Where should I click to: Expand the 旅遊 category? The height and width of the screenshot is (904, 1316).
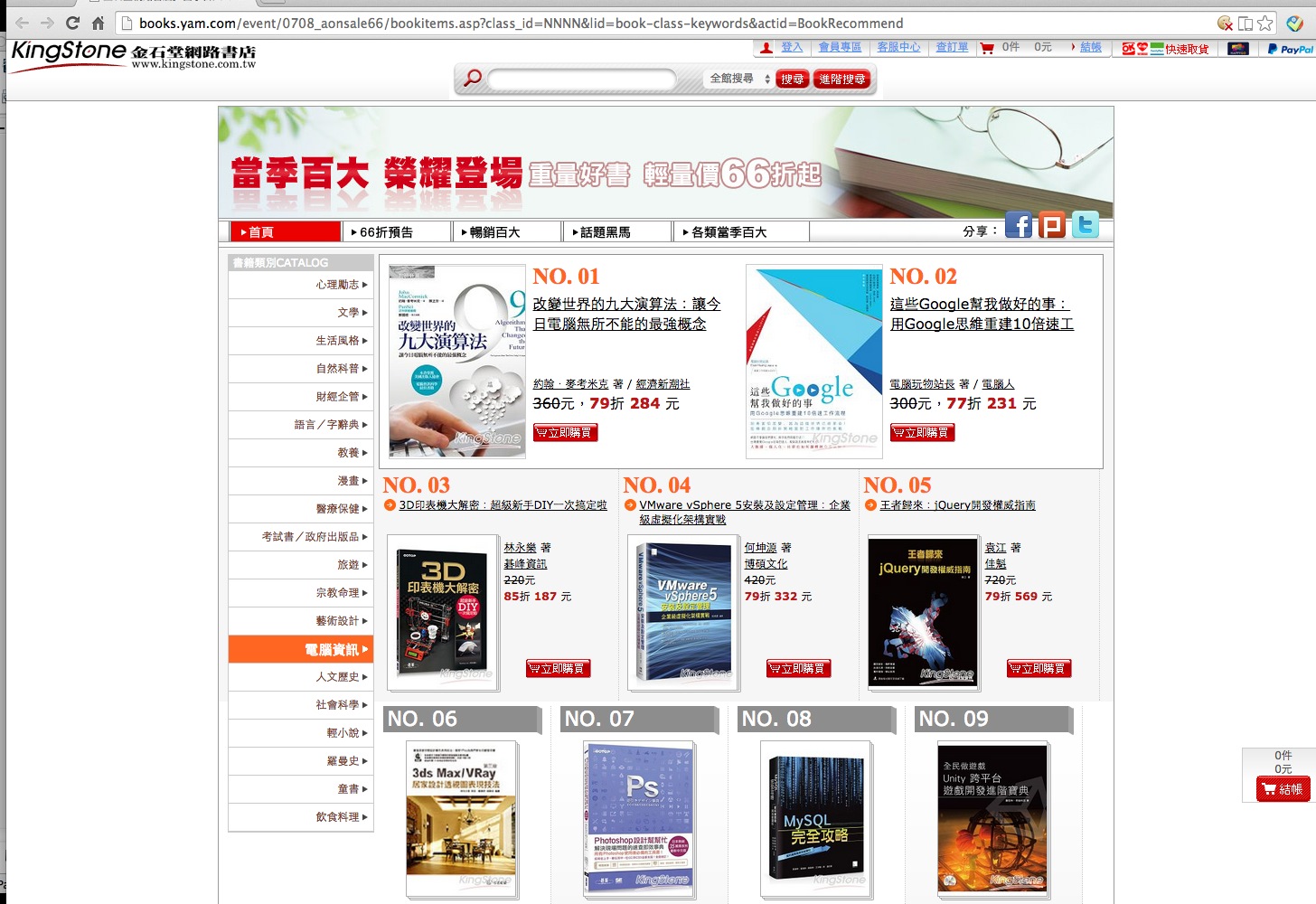tap(301, 564)
